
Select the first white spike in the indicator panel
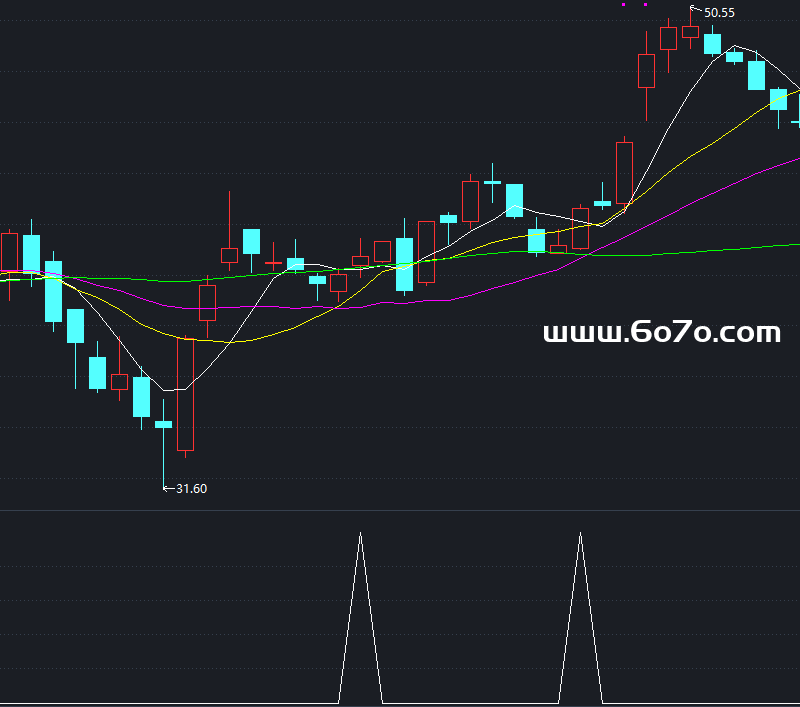pyautogui.click(x=360, y=618)
